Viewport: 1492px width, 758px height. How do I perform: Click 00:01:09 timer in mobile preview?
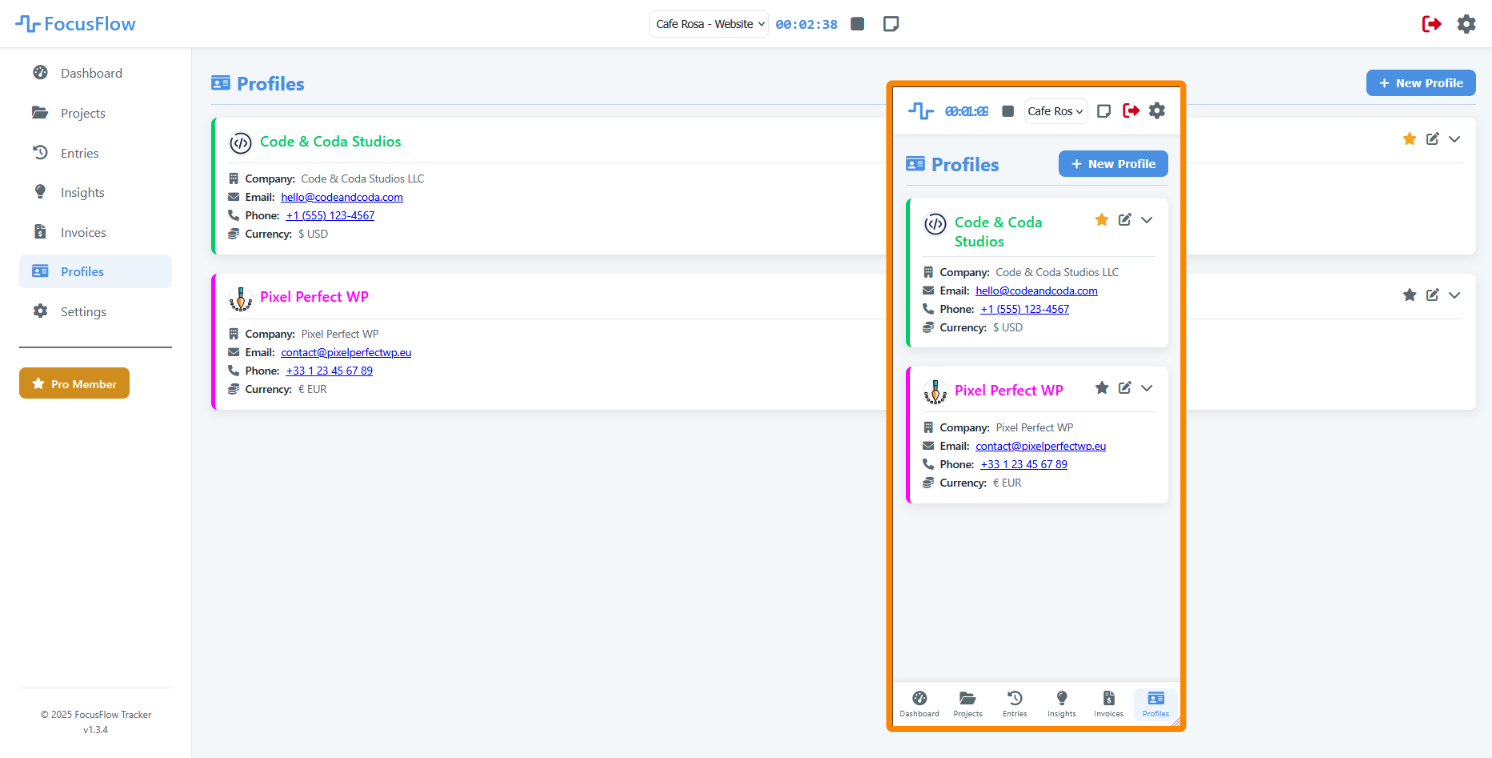[x=967, y=111]
